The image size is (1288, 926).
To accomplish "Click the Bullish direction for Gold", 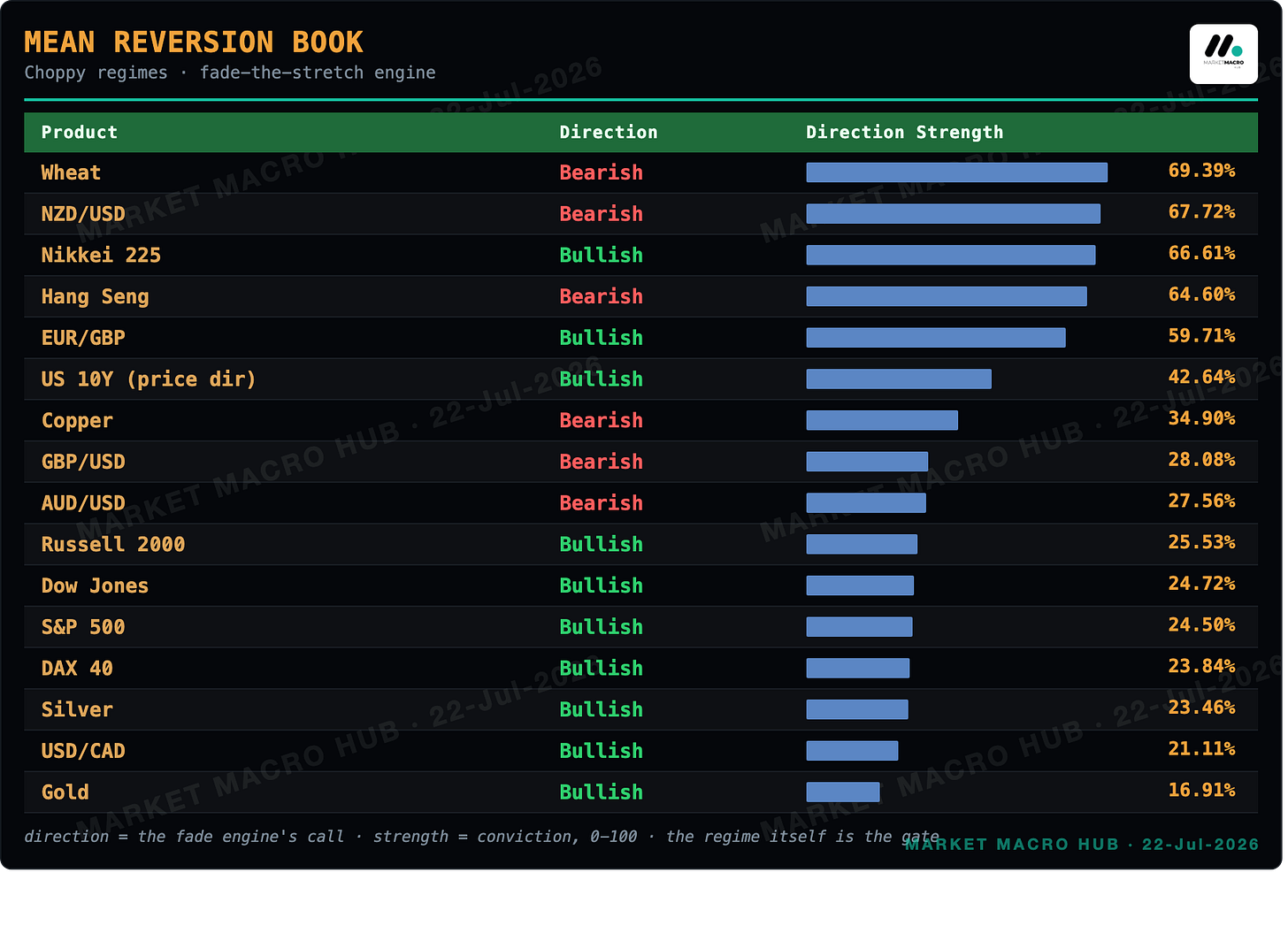I will coord(602,792).
